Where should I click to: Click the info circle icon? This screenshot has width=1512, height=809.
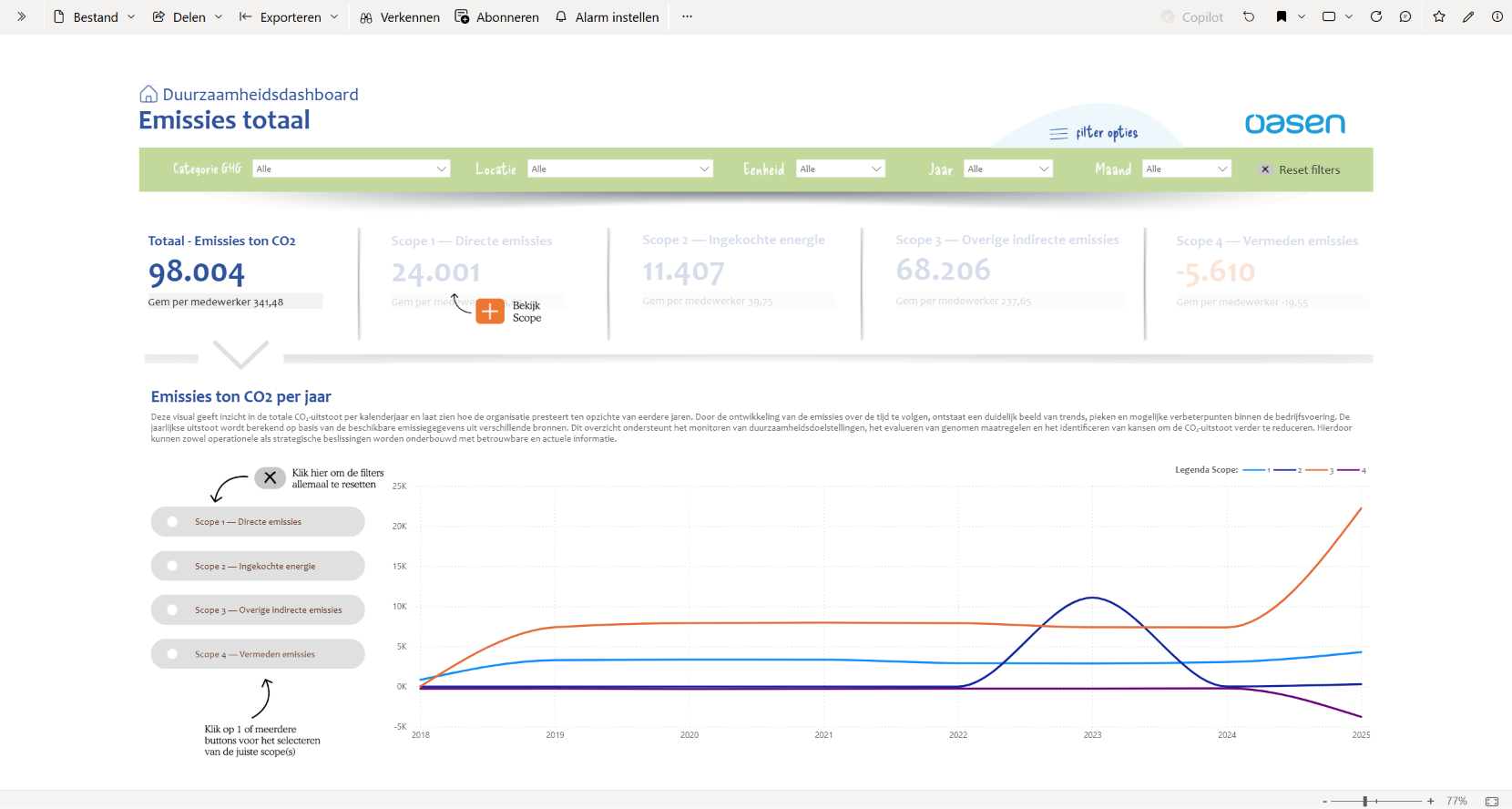(1497, 16)
